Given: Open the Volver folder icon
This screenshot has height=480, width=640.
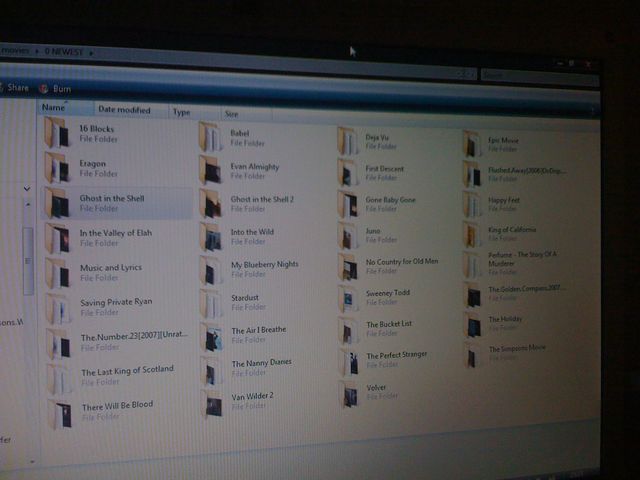Looking at the screenshot, I should click(x=350, y=394).
